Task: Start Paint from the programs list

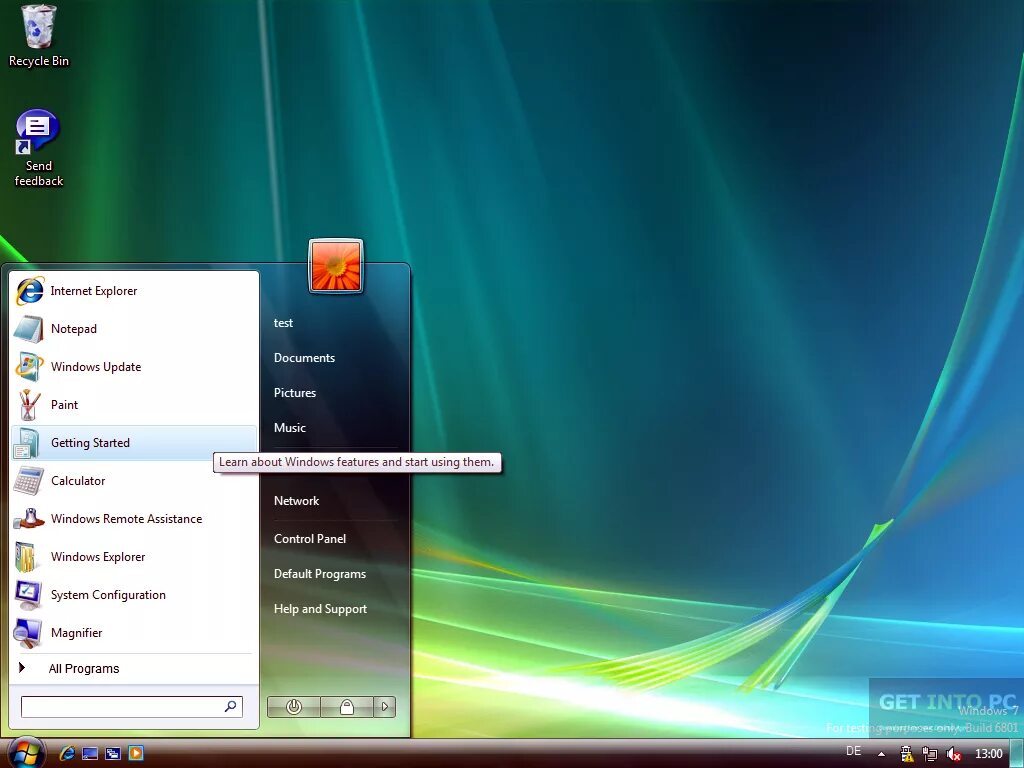Action: (x=135, y=405)
